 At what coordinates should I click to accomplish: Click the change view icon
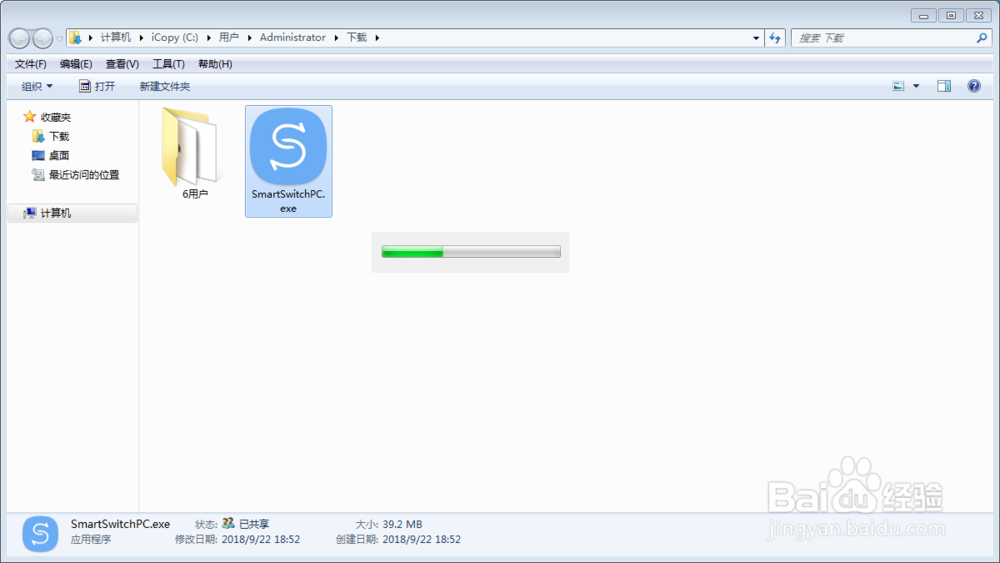tap(898, 86)
